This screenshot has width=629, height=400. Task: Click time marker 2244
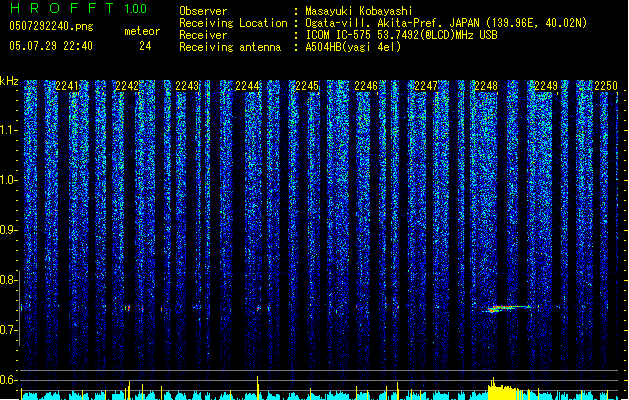tap(247, 86)
